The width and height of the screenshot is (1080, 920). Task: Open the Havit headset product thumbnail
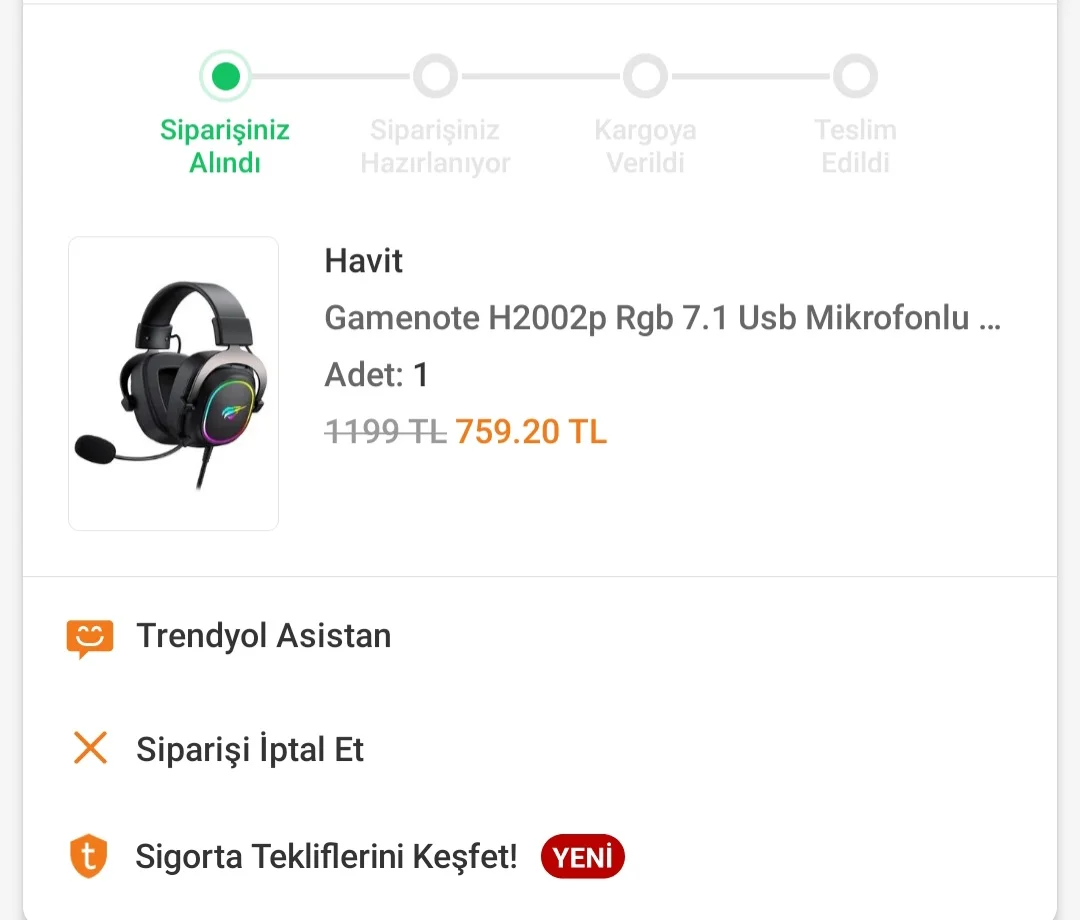click(x=173, y=383)
